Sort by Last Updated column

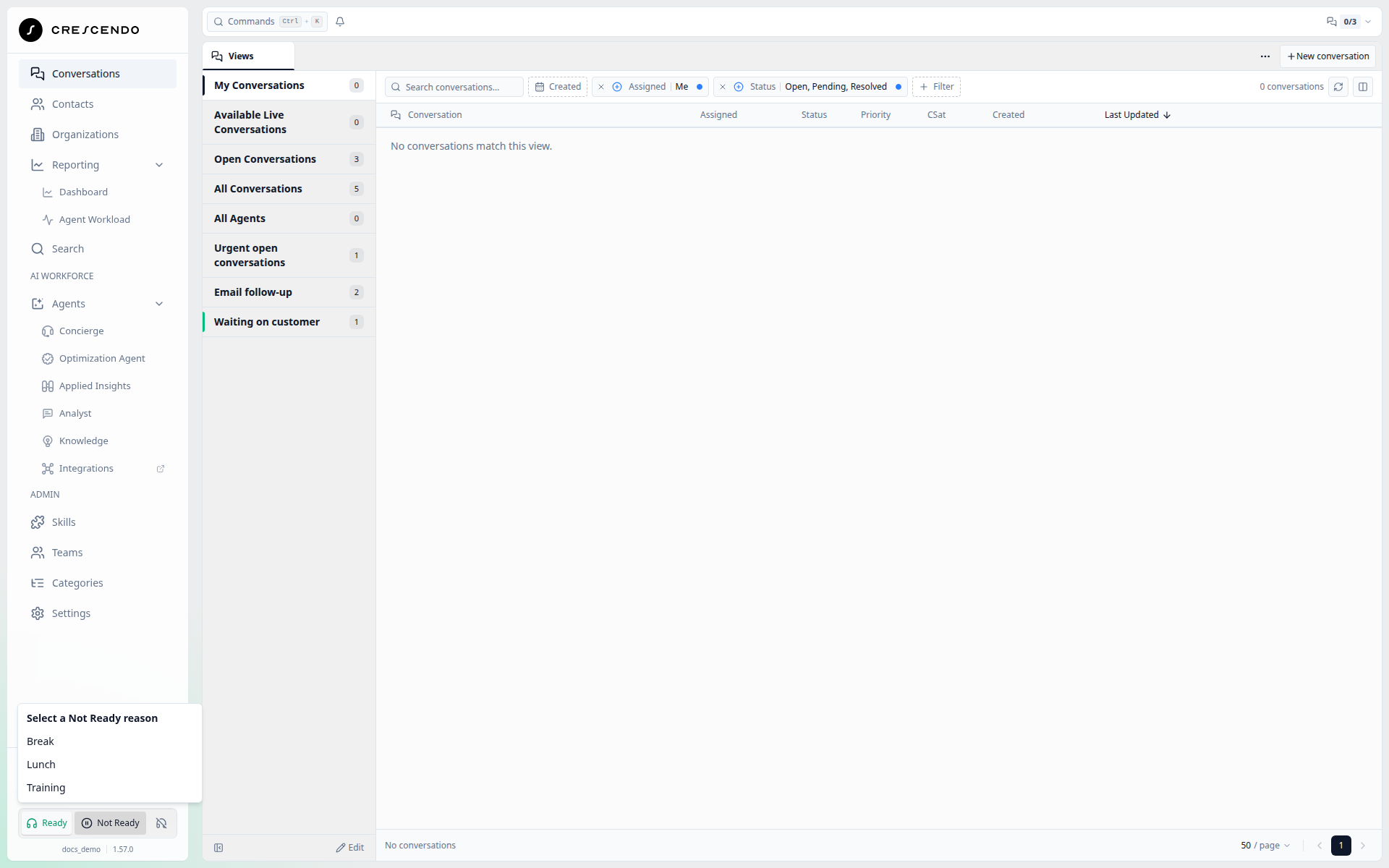point(1137,115)
